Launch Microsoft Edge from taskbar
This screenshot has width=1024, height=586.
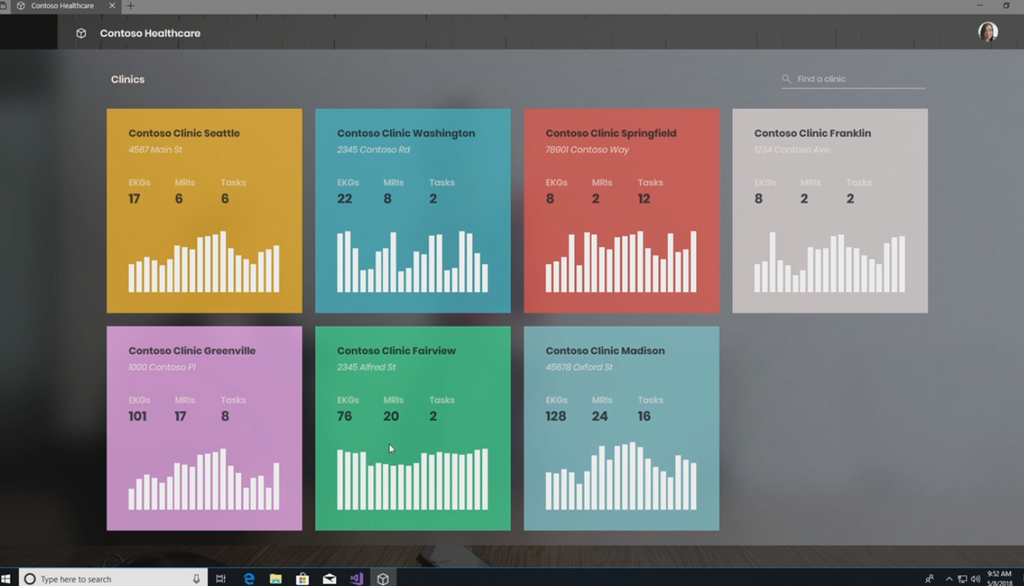[249, 579]
